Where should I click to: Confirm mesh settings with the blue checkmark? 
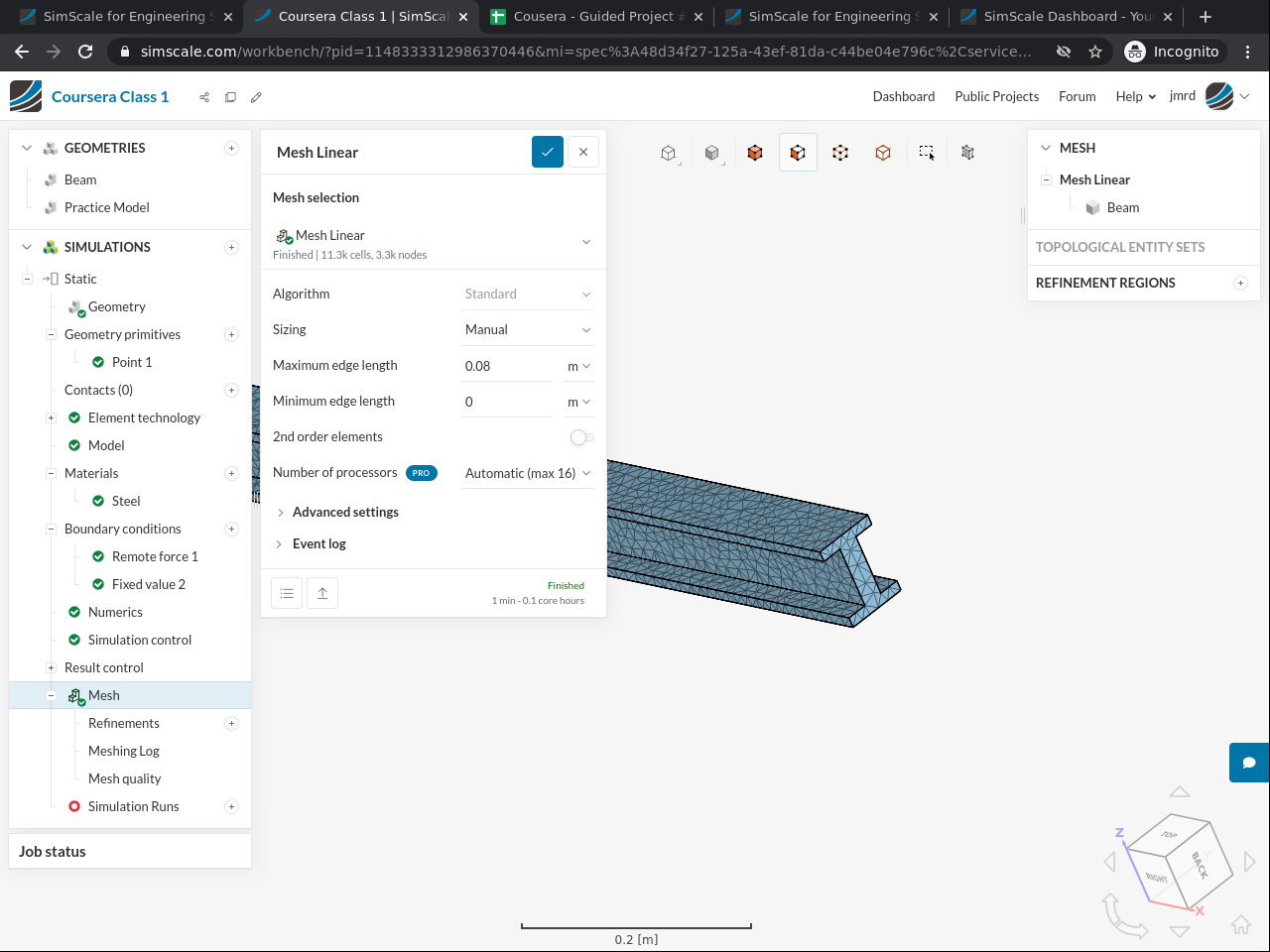[547, 152]
